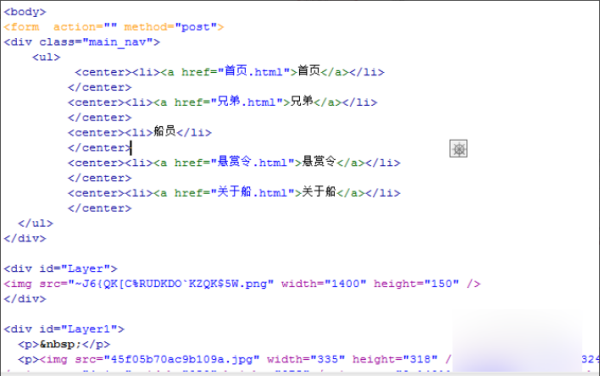Click the opening <ul> tag
600x376 pixels.
46,57
